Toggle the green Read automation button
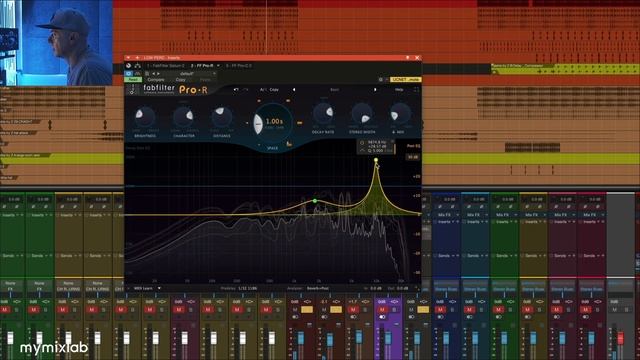Screen dimensions: 640x360 pos(133,80)
